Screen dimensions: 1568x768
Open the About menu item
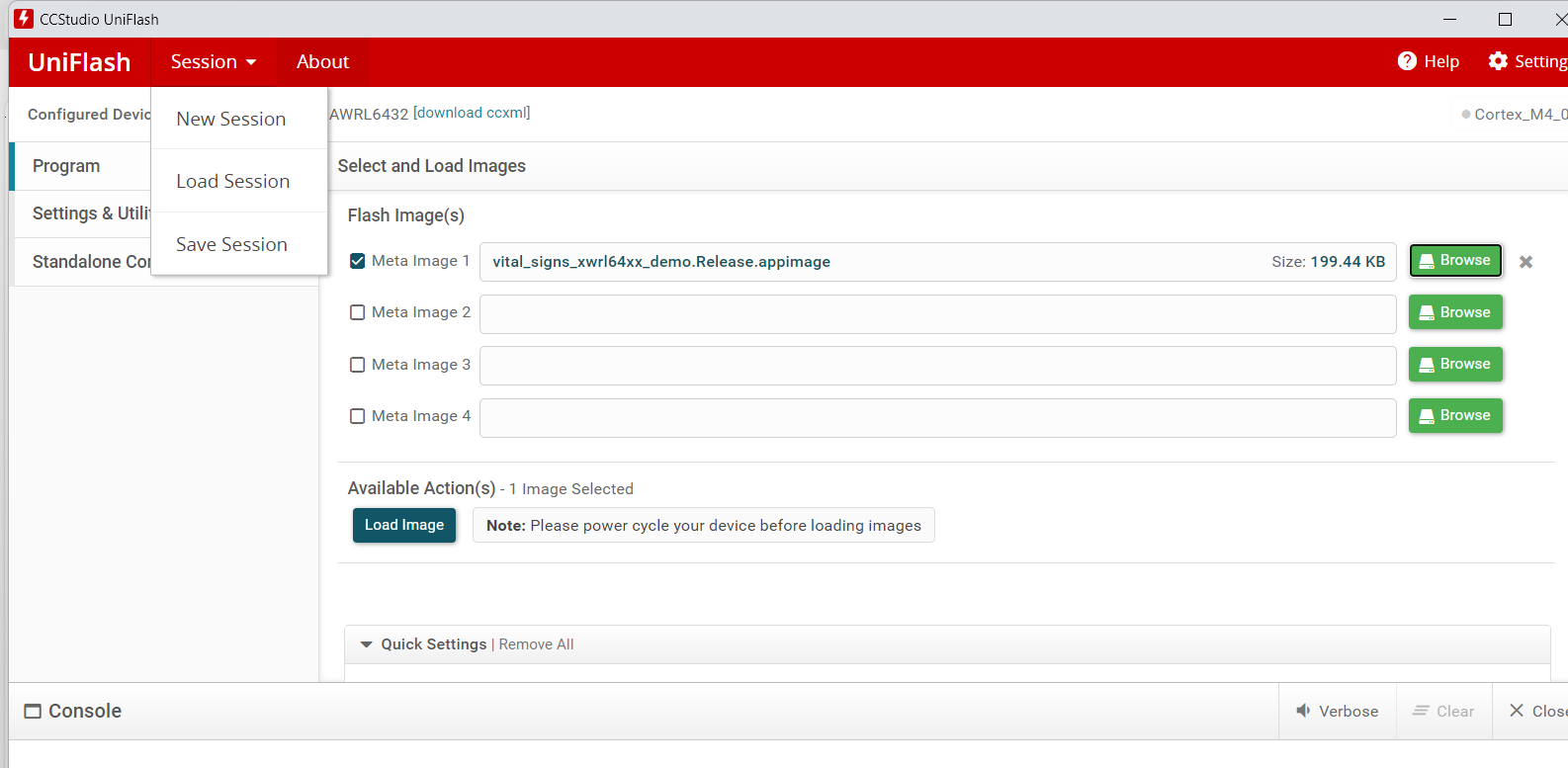pos(322,61)
